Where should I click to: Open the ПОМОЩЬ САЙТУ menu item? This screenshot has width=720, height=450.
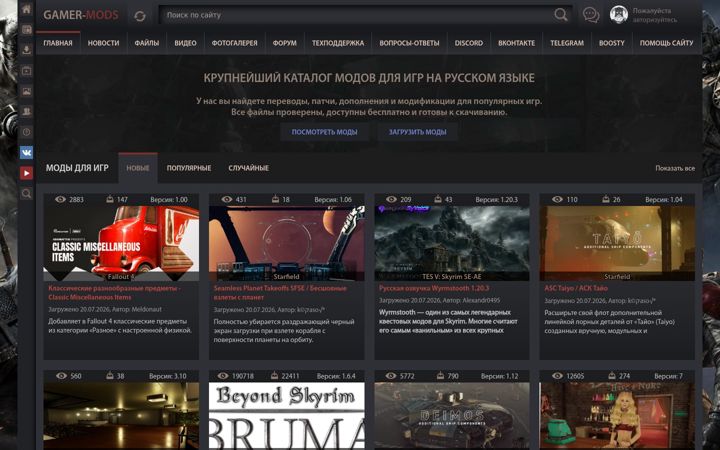coord(666,43)
